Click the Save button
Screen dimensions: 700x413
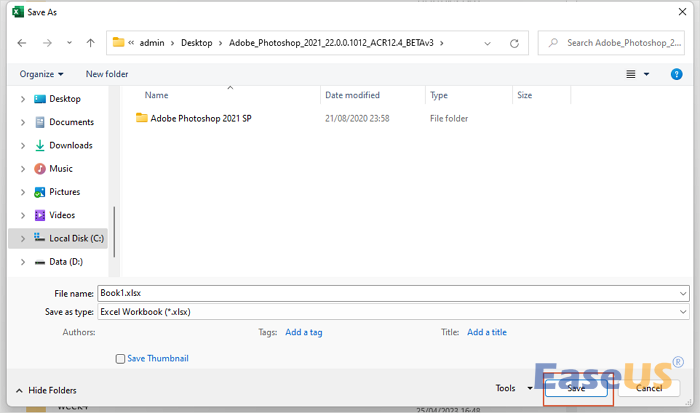(x=576, y=388)
